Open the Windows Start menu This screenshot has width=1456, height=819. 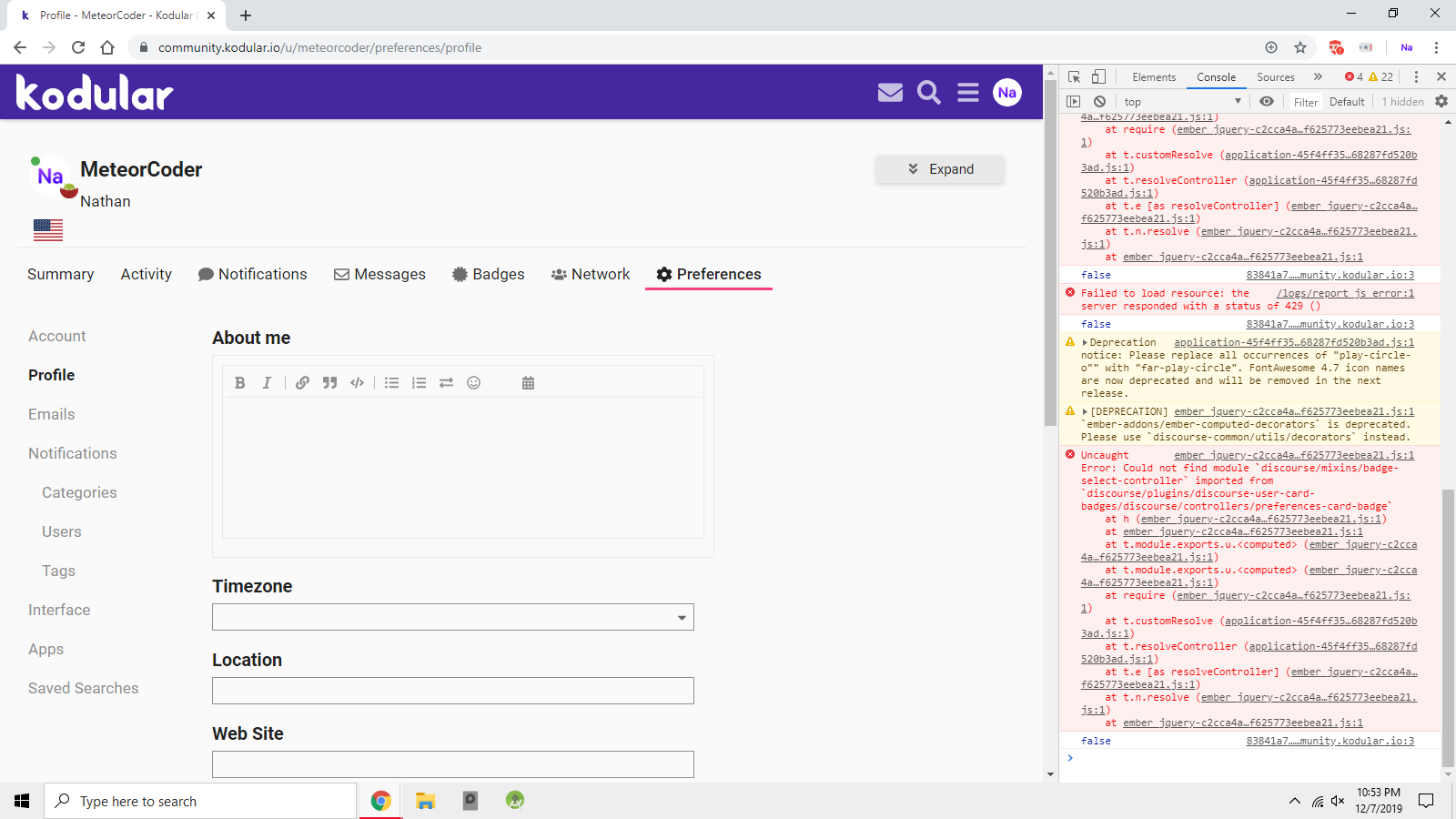coord(22,801)
